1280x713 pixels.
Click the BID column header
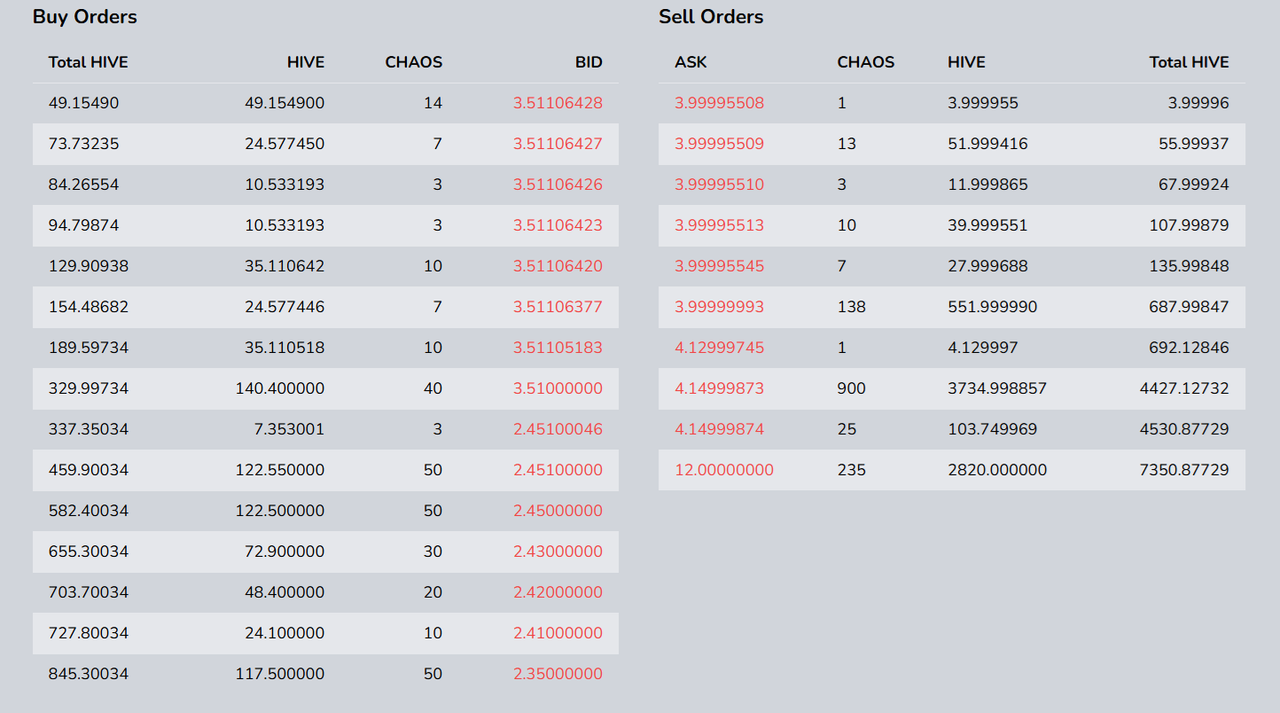point(588,62)
